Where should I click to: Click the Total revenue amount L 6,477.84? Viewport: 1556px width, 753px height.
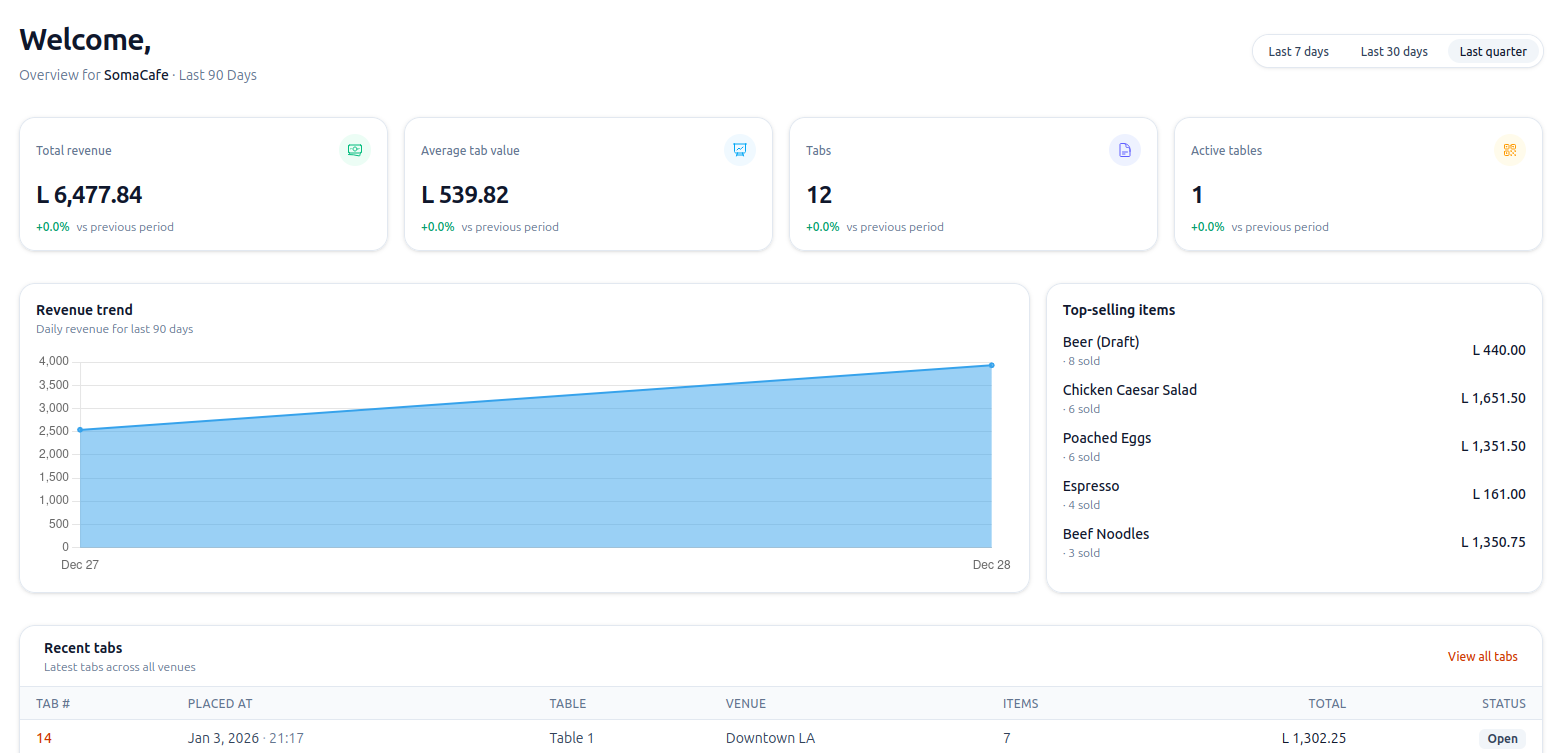pos(89,195)
